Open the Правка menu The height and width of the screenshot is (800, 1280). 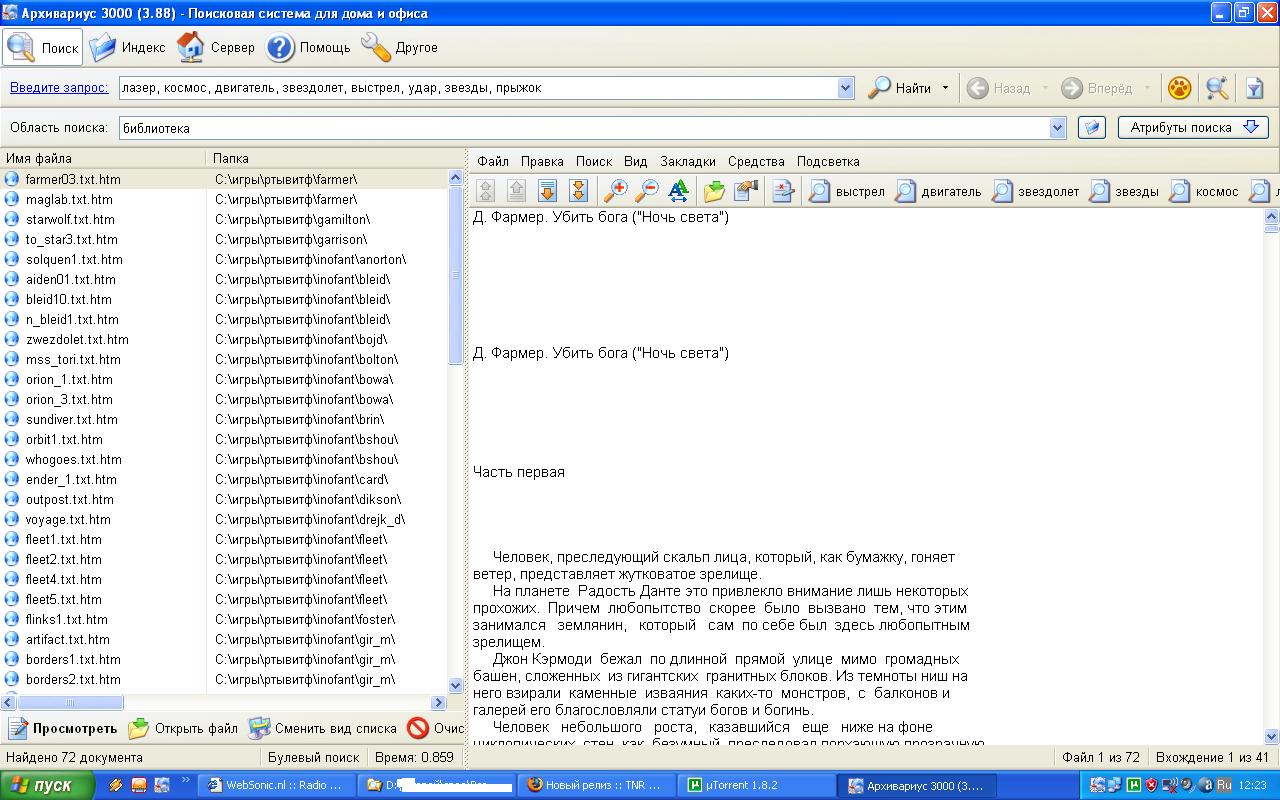click(542, 161)
